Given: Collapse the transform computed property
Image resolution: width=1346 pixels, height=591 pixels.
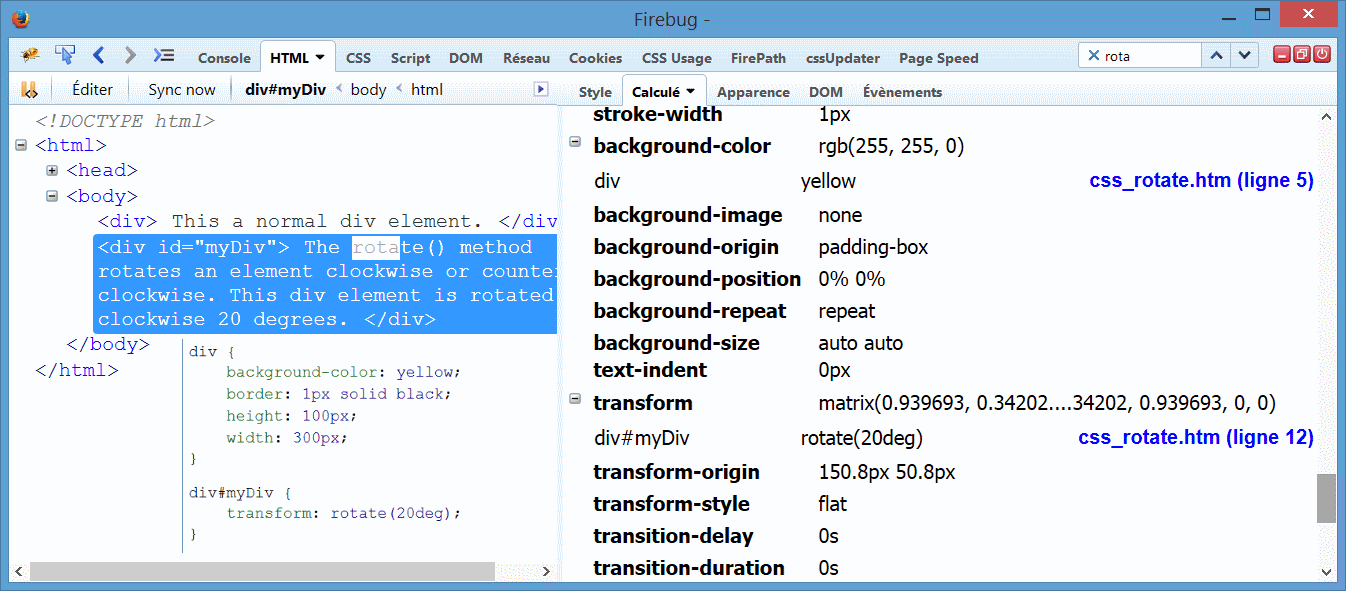Looking at the screenshot, I should point(575,399).
